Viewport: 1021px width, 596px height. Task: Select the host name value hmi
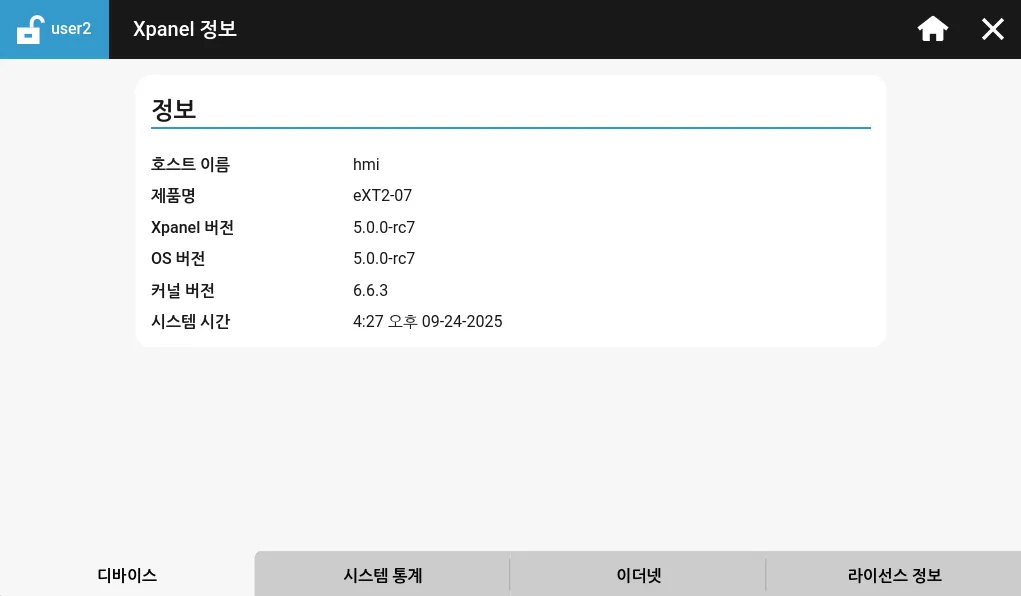click(x=366, y=165)
